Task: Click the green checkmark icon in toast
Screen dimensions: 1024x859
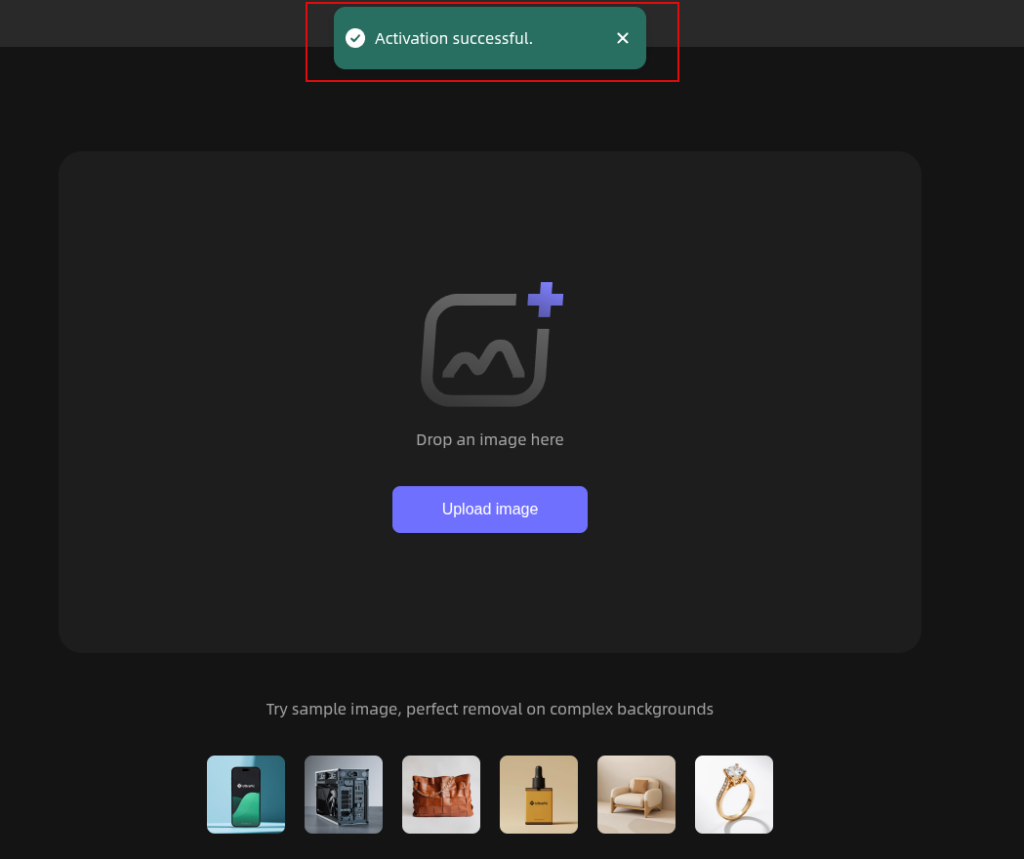Action: pyautogui.click(x=355, y=39)
